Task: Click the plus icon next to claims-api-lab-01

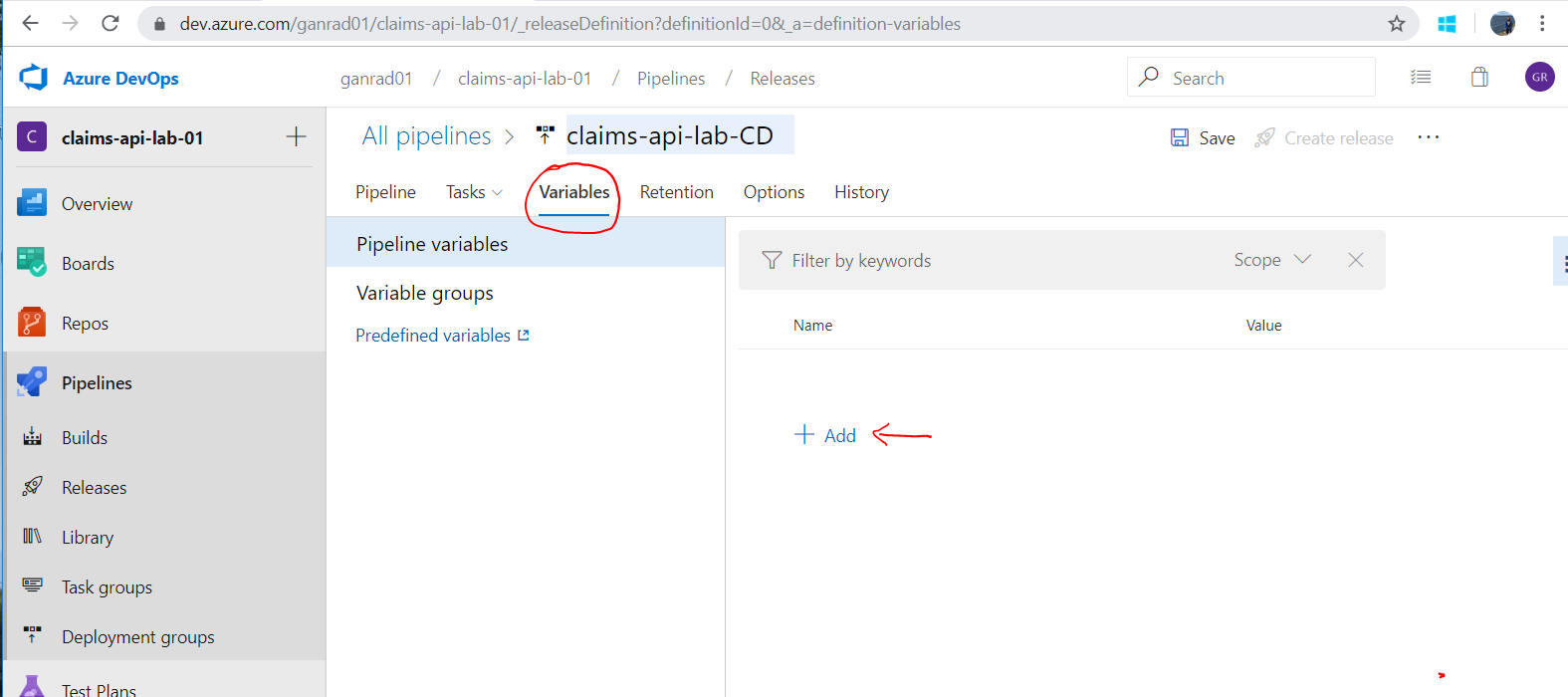Action: coord(296,136)
